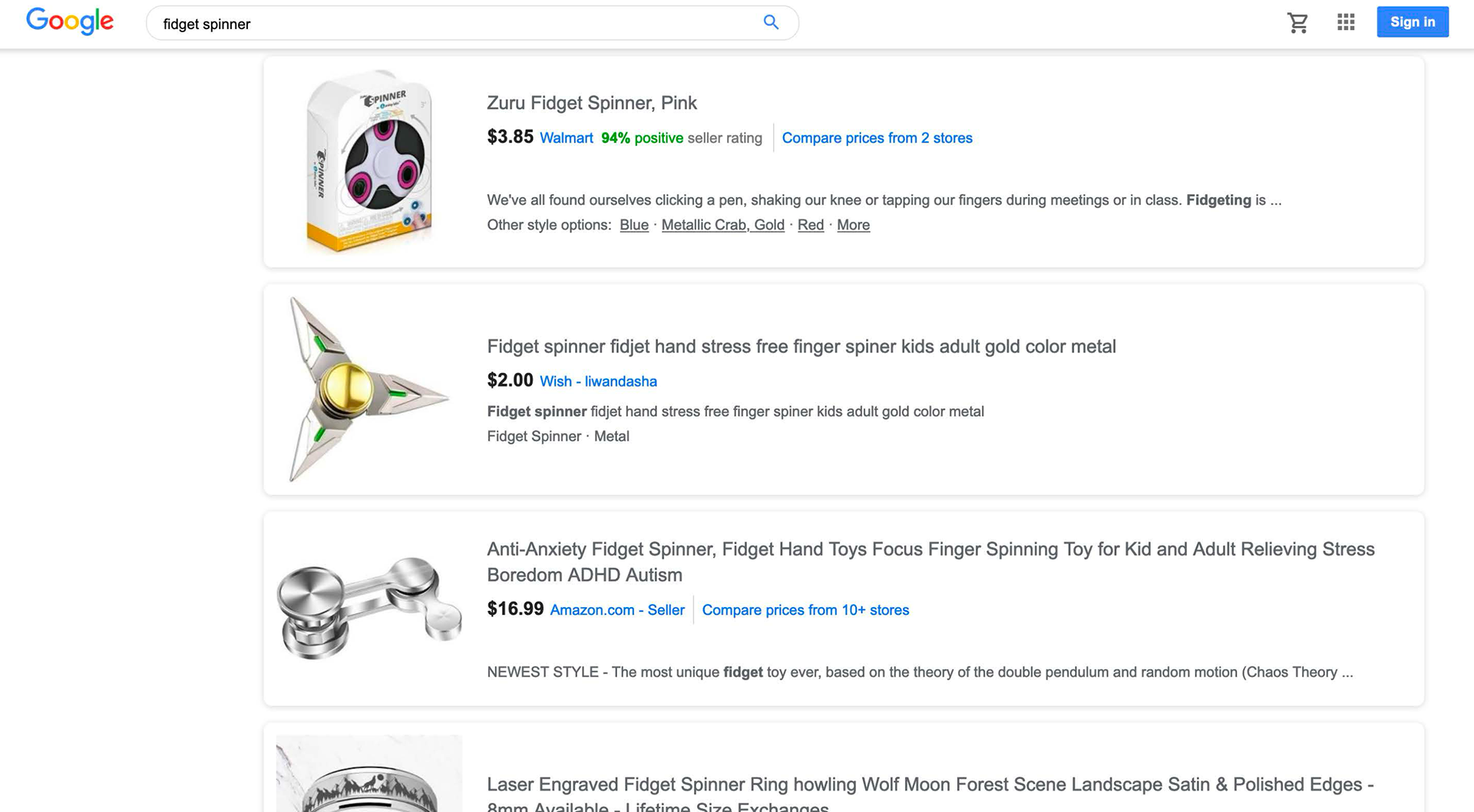Screen dimensions: 1474x812
Task: Open the Amazon.com - Seller link
Action: tap(616, 610)
